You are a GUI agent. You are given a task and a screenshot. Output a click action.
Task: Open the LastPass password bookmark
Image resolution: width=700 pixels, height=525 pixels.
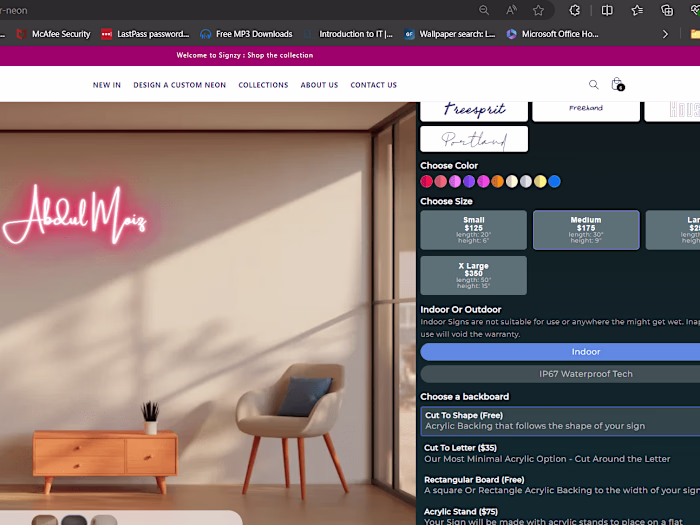[145, 34]
